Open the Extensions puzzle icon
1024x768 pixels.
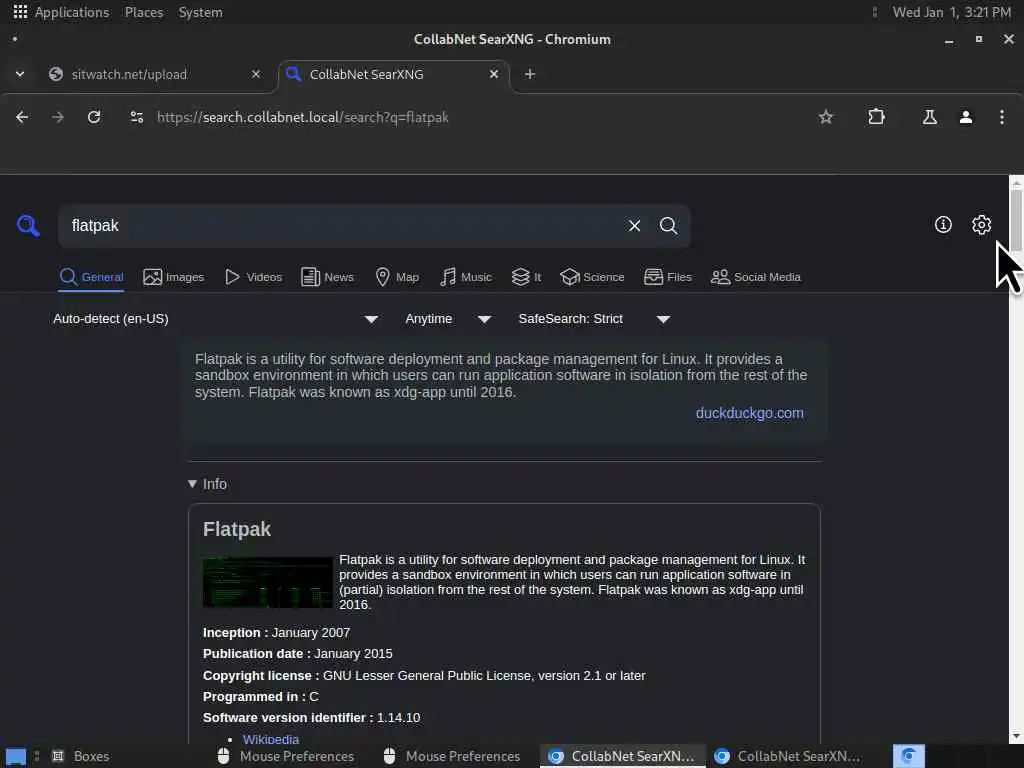coord(876,117)
